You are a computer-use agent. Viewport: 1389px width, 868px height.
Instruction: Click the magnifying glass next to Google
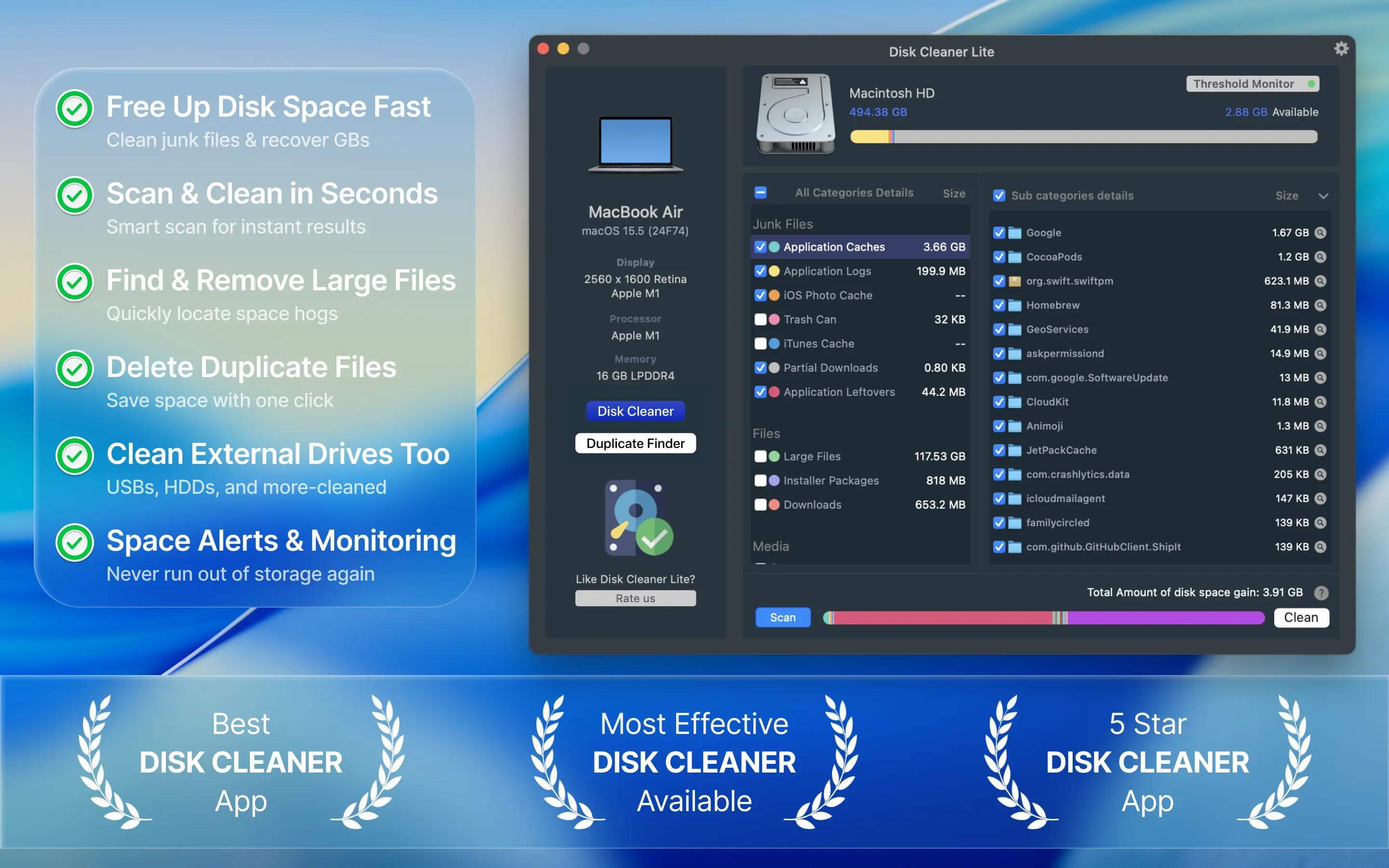click(1321, 232)
